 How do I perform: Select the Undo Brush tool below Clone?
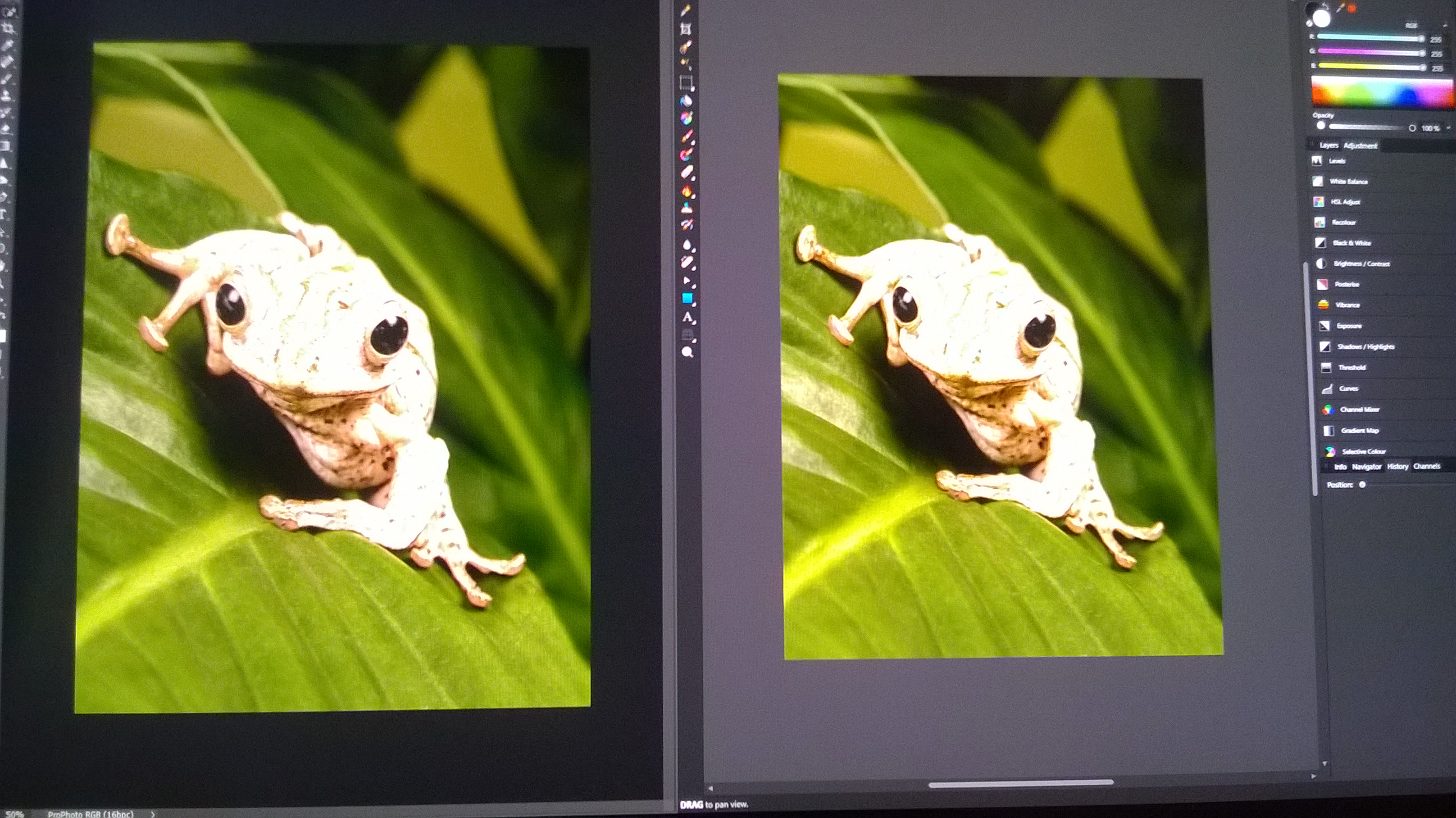[x=687, y=225]
